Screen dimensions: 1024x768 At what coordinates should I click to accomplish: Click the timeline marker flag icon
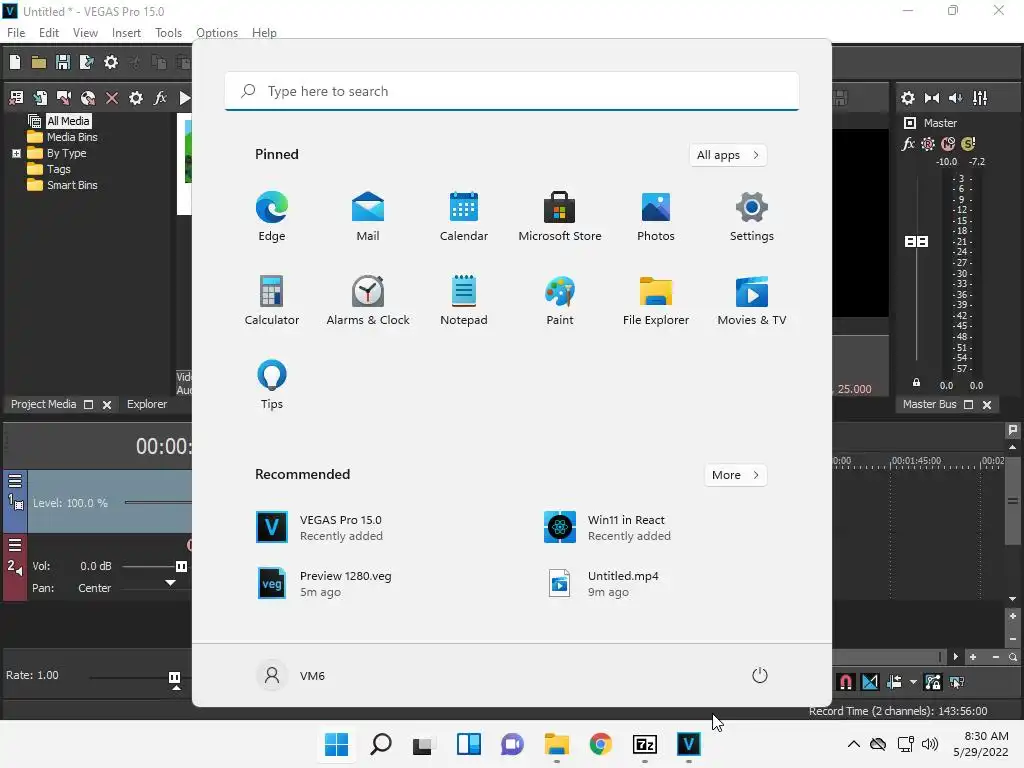pos(1012,430)
